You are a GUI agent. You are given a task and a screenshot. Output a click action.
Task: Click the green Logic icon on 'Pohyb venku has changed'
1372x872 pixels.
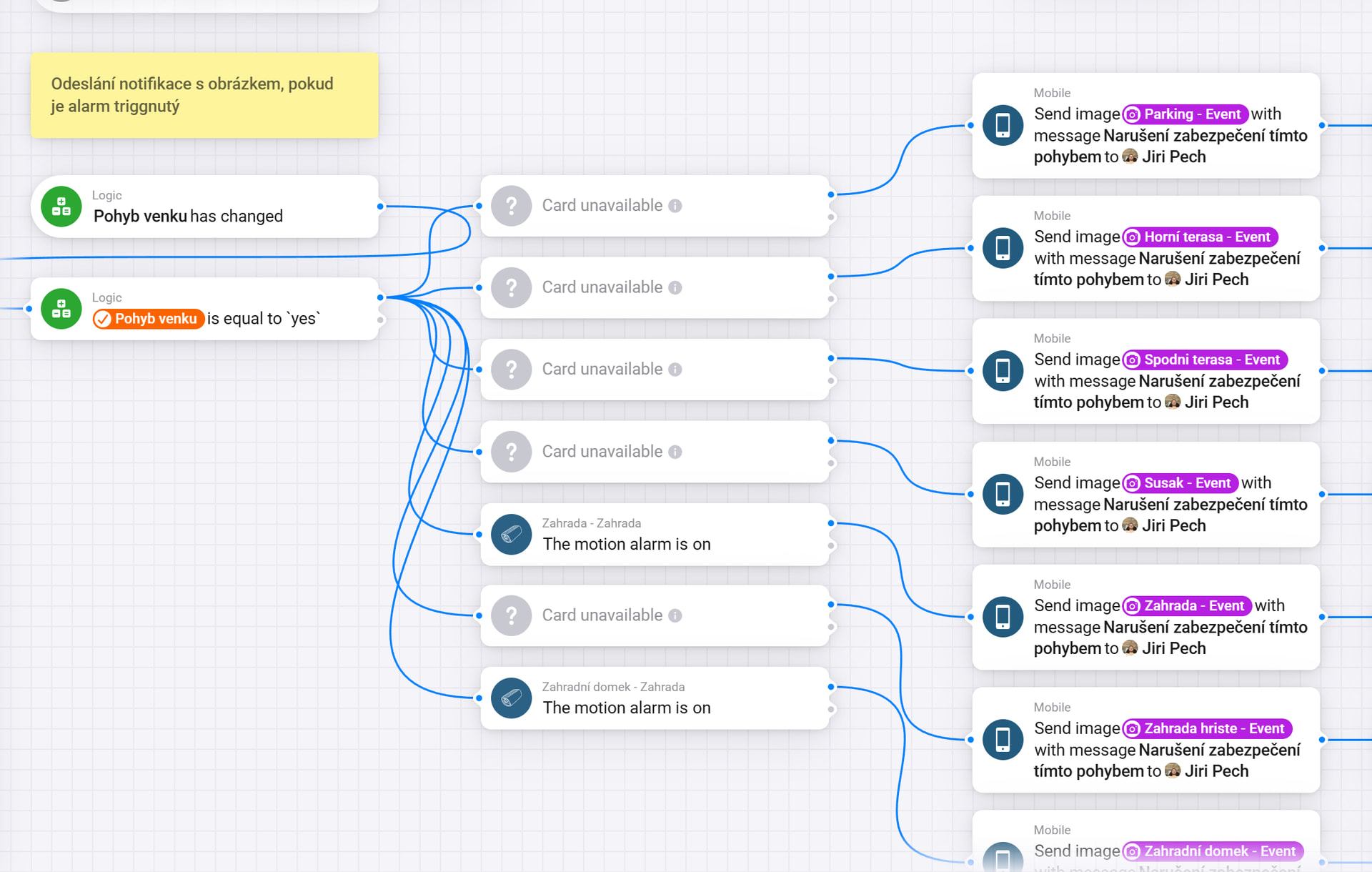(61, 207)
